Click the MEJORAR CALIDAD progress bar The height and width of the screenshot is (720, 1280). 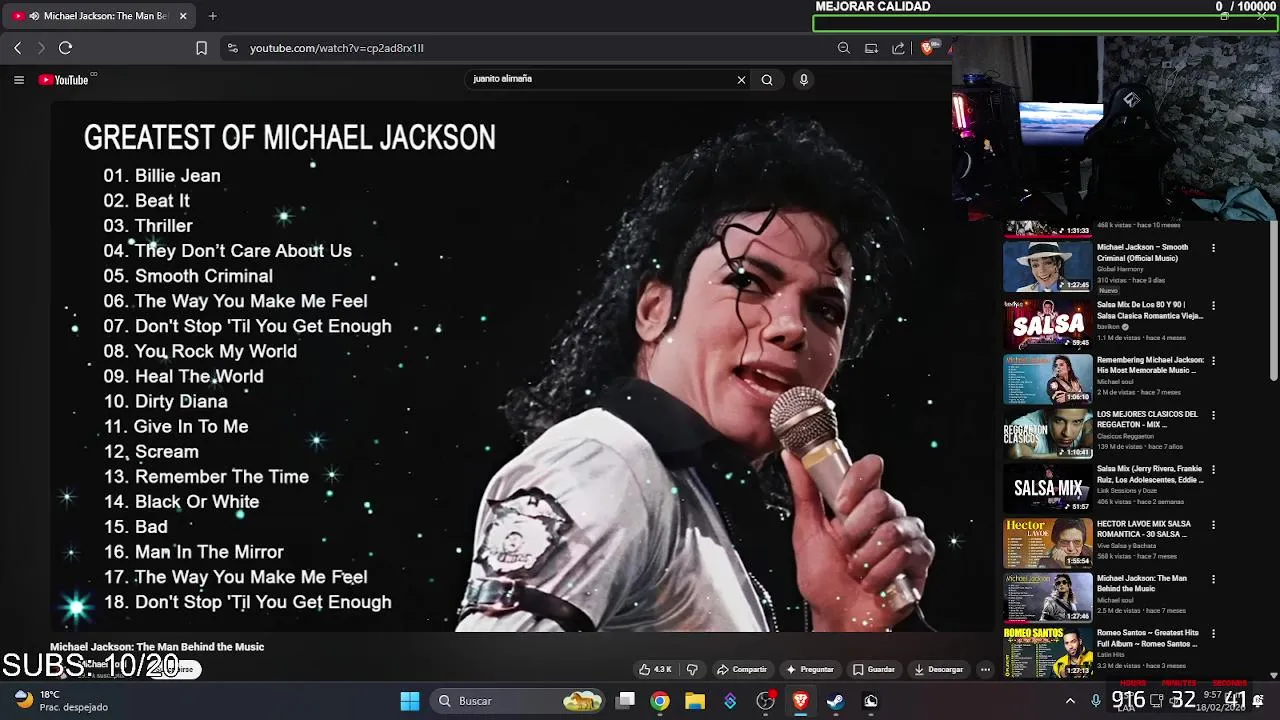[x=1043, y=23]
